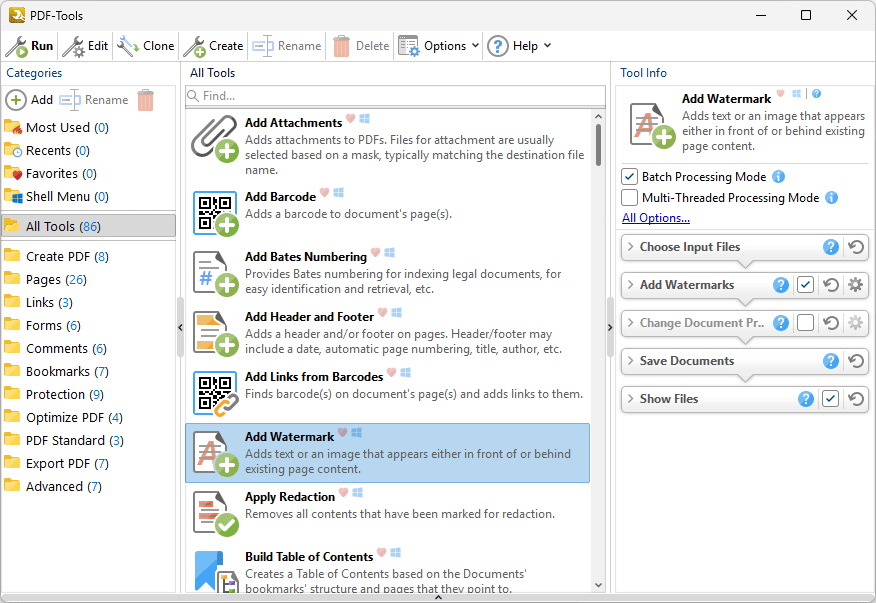Open the Help menu
The width and height of the screenshot is (876, 603).
(x=518, y=46)
